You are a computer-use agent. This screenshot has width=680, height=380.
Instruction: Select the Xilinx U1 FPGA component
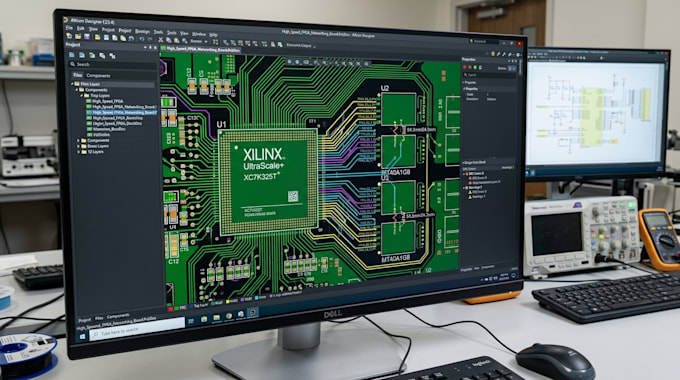pos(268,182)
